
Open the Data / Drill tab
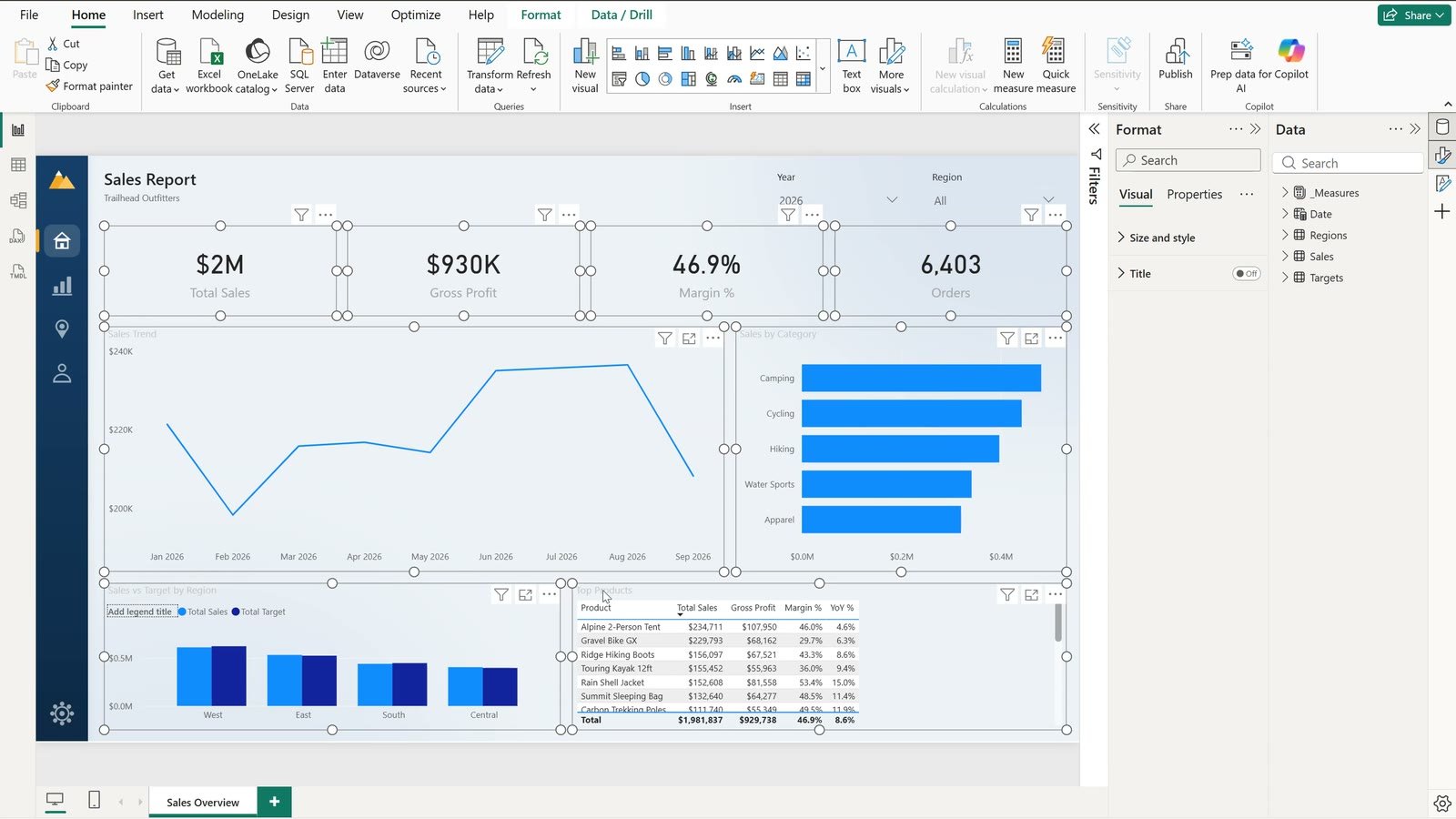point(622,15)
